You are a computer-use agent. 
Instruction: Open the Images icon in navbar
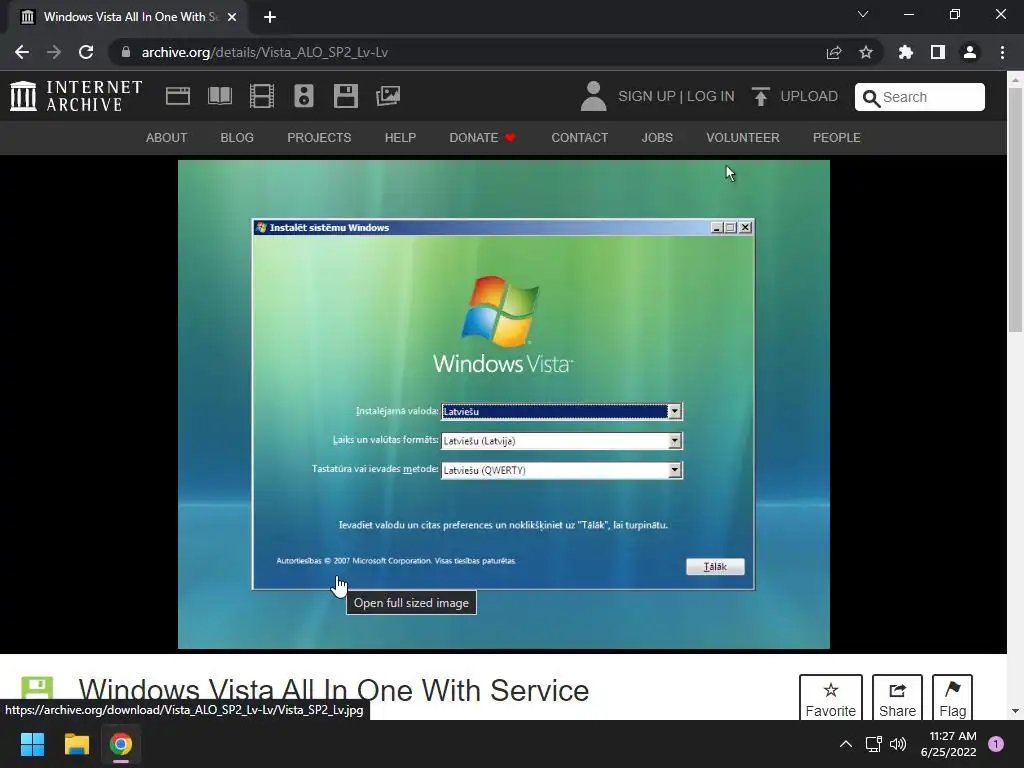pos(388,96)
